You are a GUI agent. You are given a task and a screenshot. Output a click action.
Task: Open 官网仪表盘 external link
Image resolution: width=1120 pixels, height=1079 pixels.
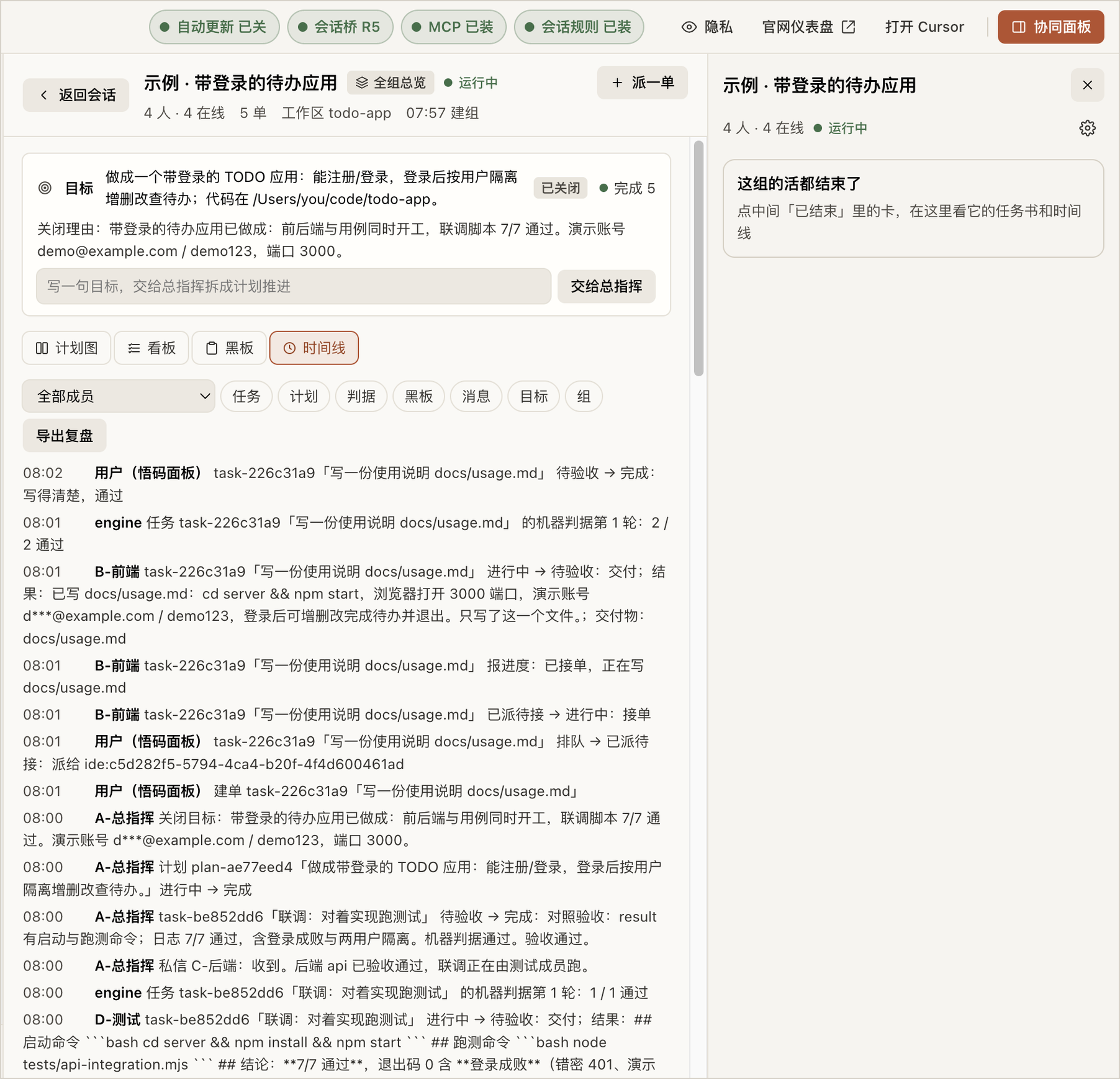tap(809, 27)
